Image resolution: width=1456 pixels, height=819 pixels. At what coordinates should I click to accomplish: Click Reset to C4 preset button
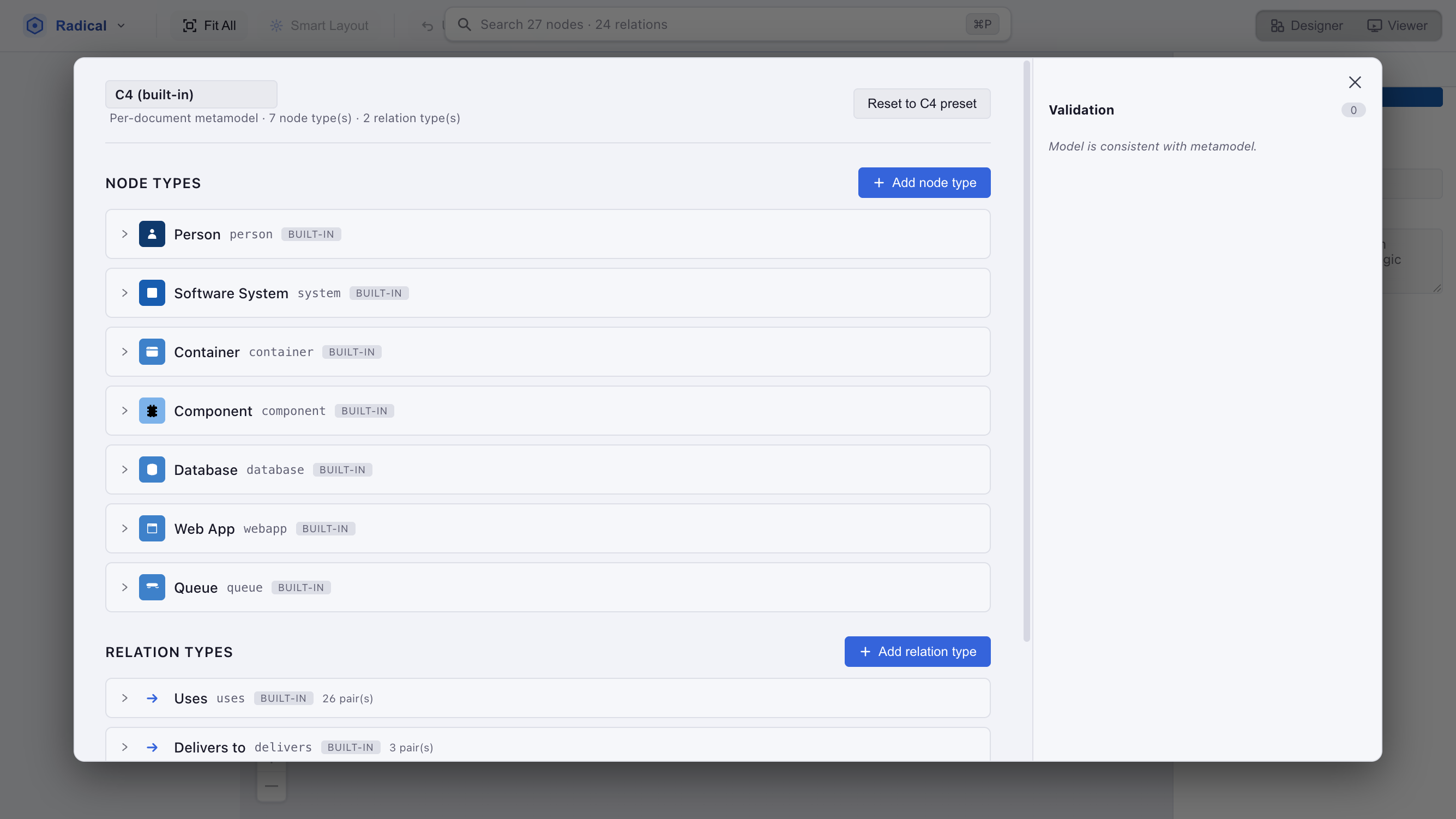point(921,104)
